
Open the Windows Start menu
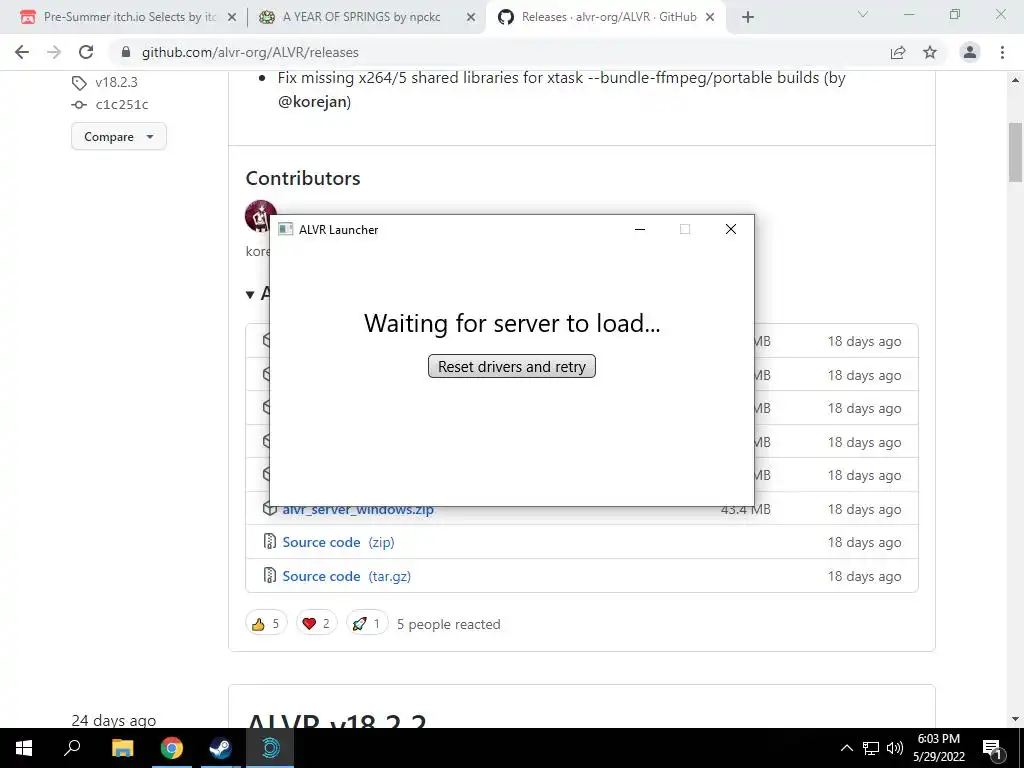click(x=24, y=748)
